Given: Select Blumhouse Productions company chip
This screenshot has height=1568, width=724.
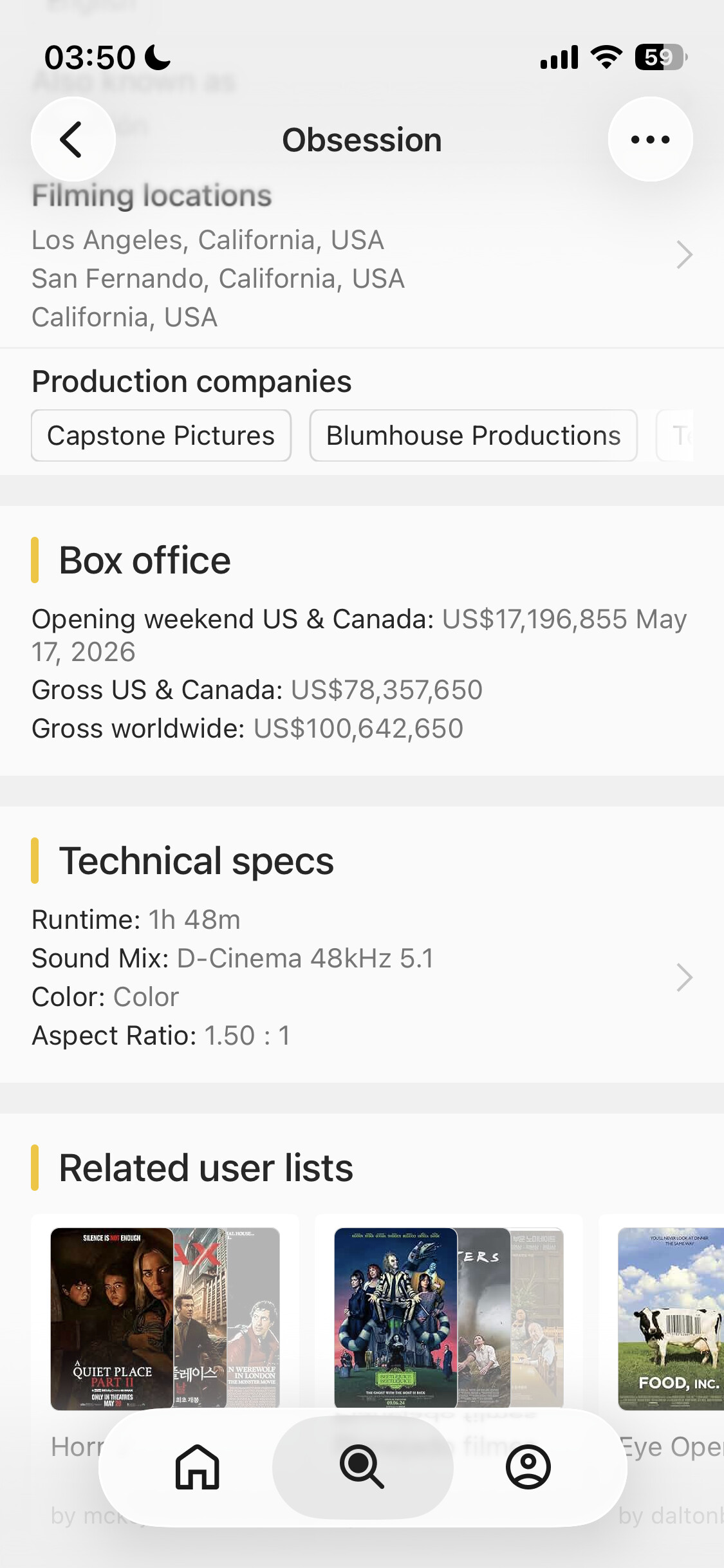Looking at the screenshot, I should click(474, 436).
